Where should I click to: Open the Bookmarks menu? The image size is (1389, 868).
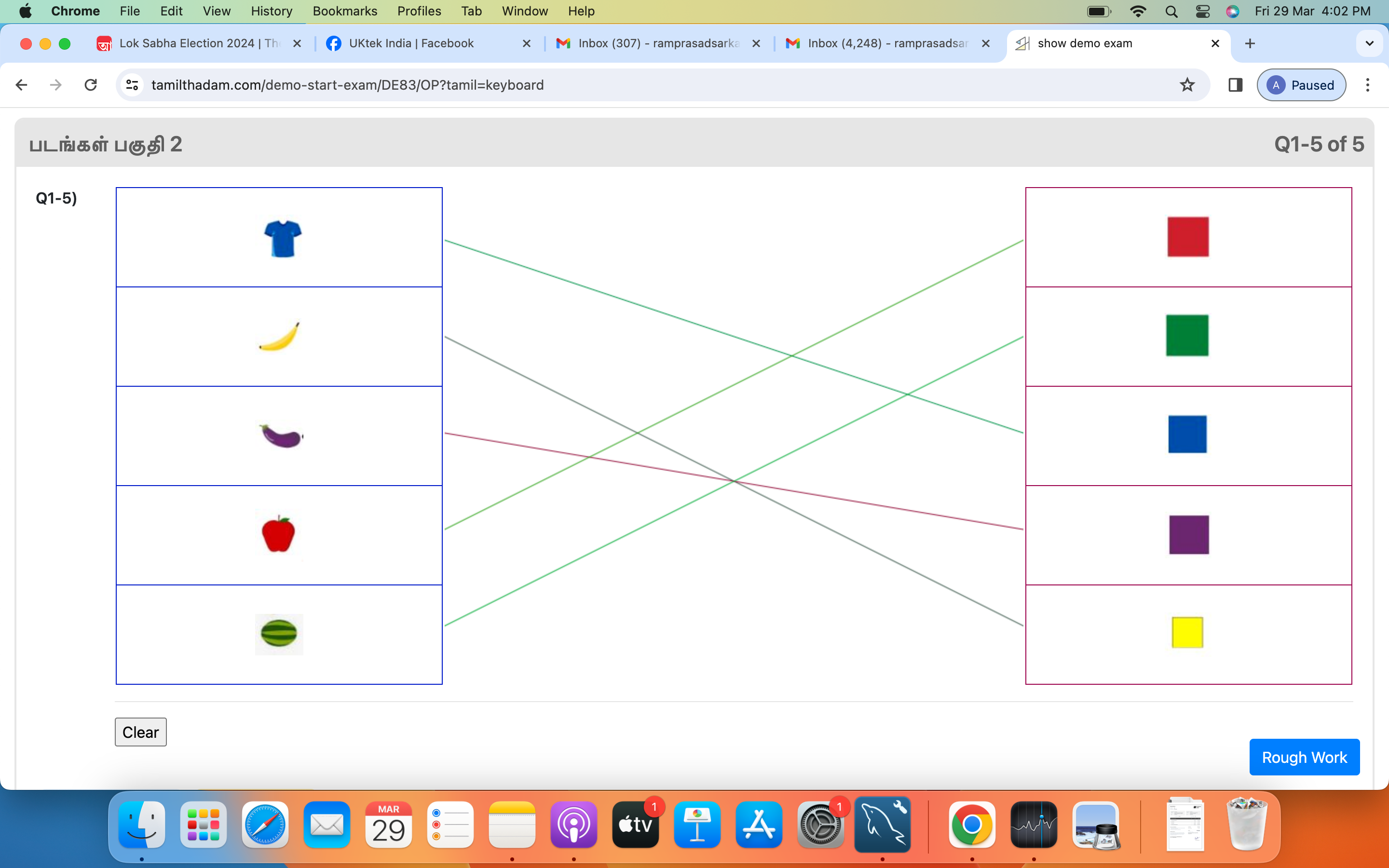pyautogui.click(x=344, y=11)
